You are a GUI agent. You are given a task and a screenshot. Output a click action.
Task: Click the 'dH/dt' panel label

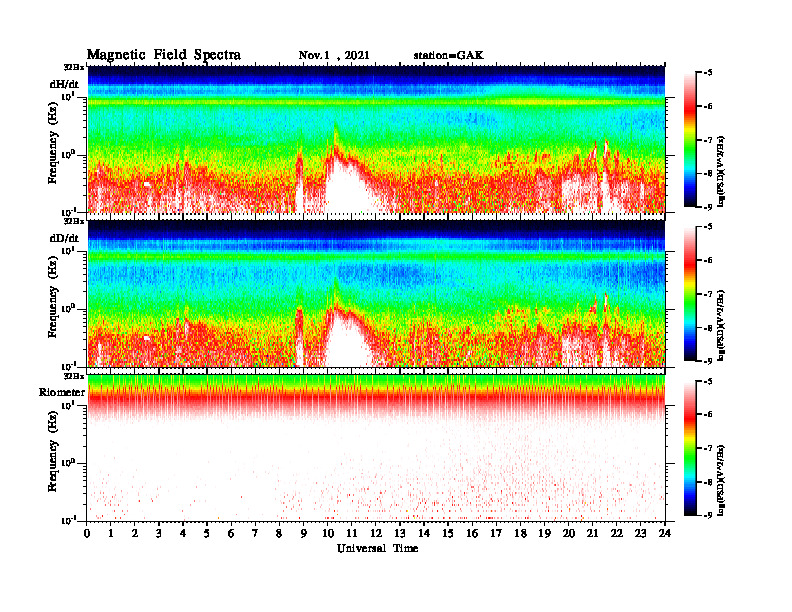click(64, 84)
